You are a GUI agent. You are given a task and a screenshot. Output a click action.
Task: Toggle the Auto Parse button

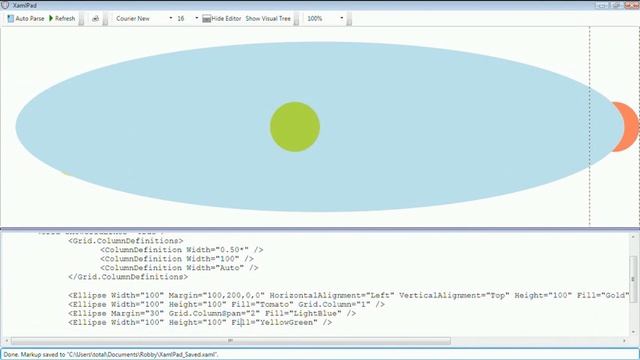(26, 18)
